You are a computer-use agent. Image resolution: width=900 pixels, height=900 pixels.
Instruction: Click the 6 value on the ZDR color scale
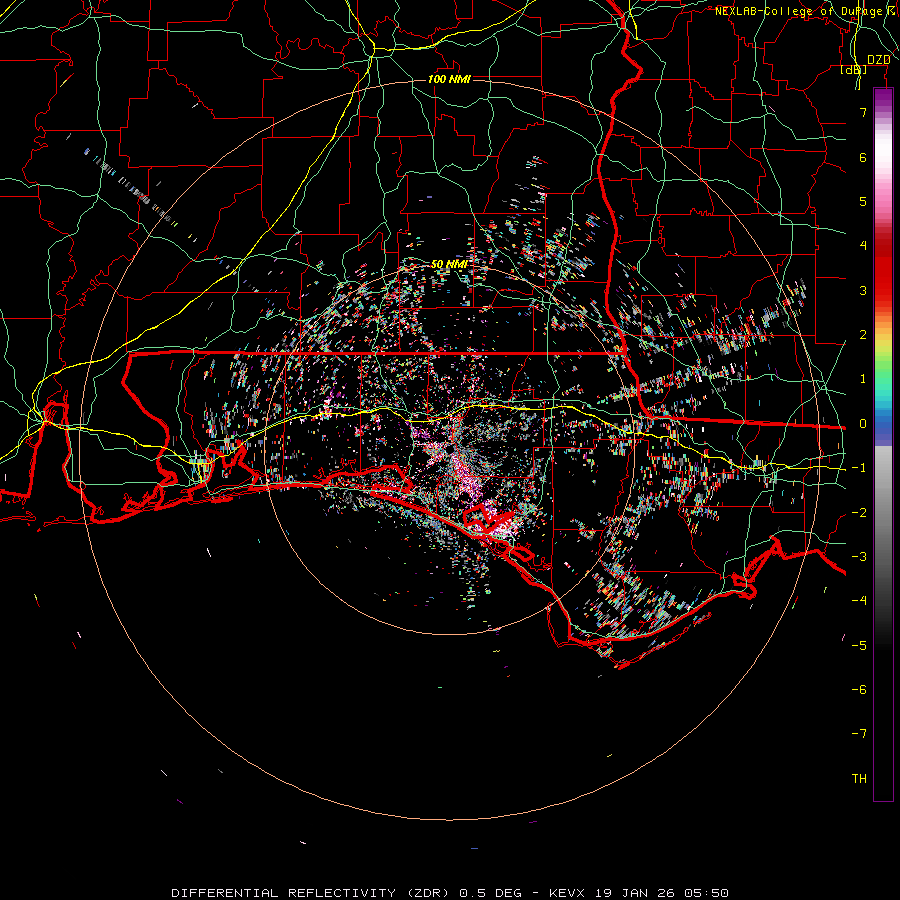pos(863,157)
